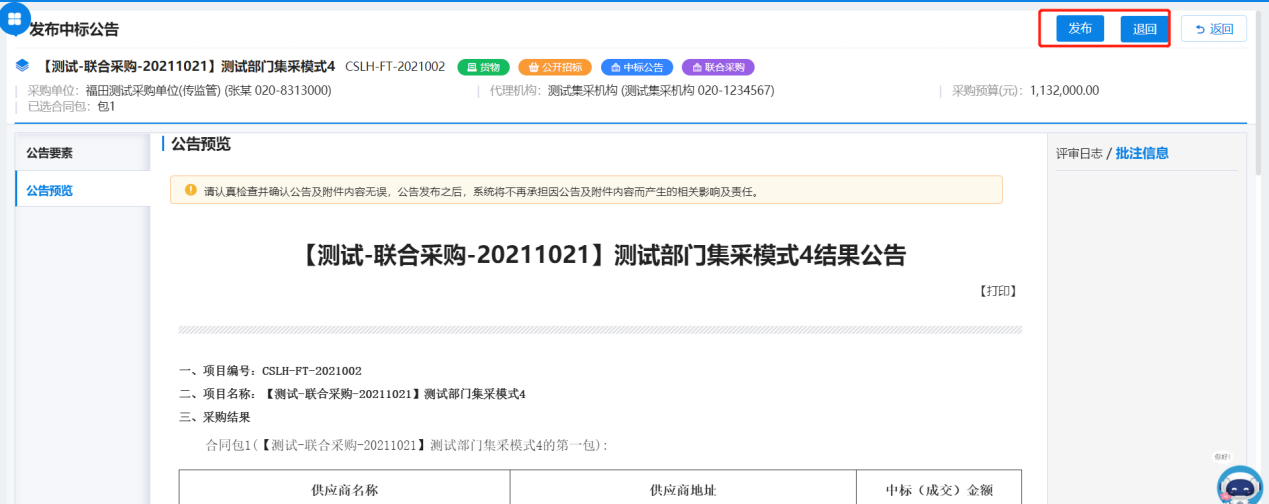Click the purple 联合采购 tag

coord(718,67)
